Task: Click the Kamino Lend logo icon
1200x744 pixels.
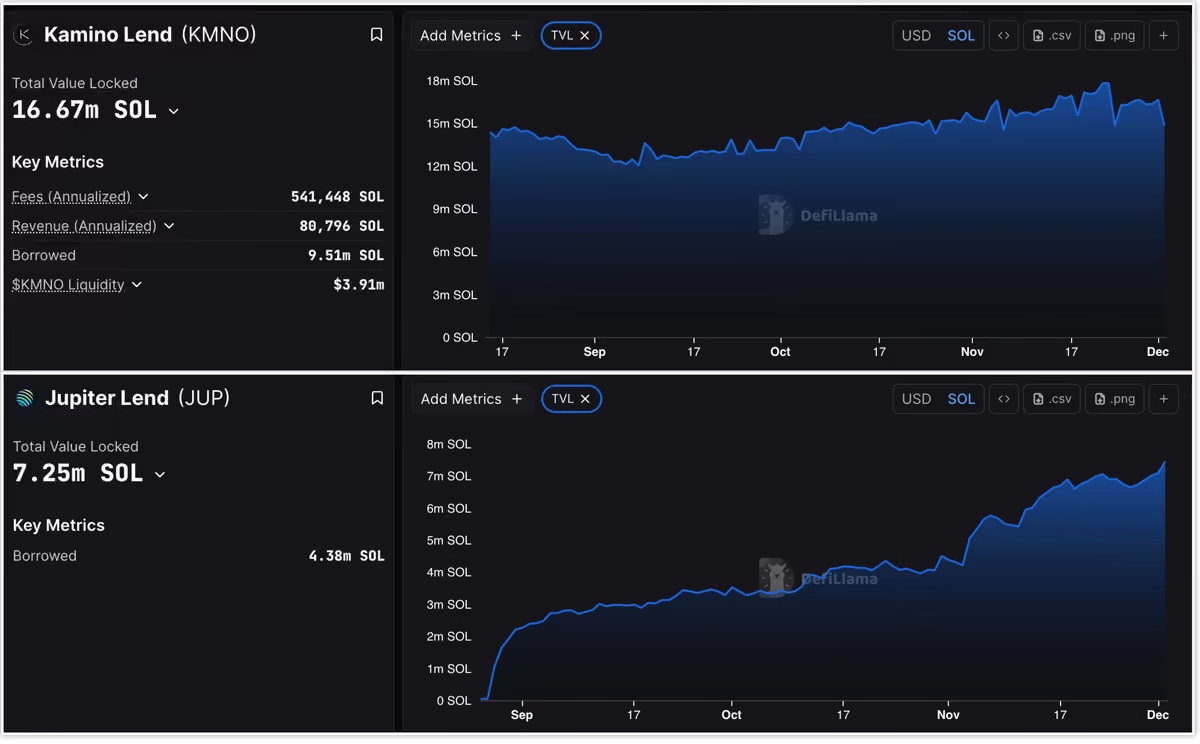Action: [x=24, y=35]
